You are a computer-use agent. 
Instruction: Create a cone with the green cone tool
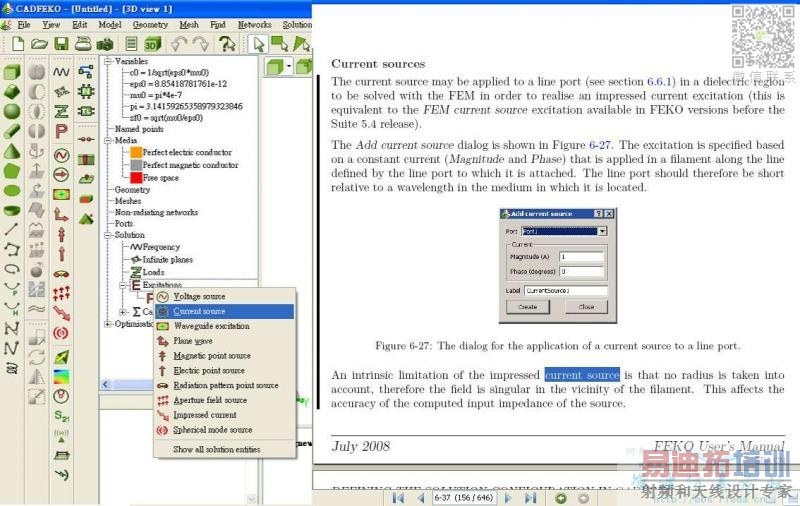[x=12, y=151]
